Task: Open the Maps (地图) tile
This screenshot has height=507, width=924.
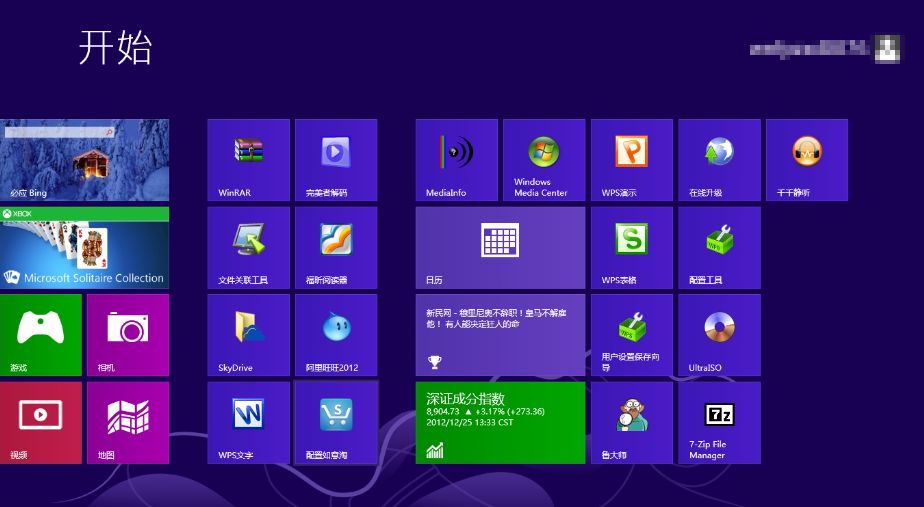Action: pos(128,423)
